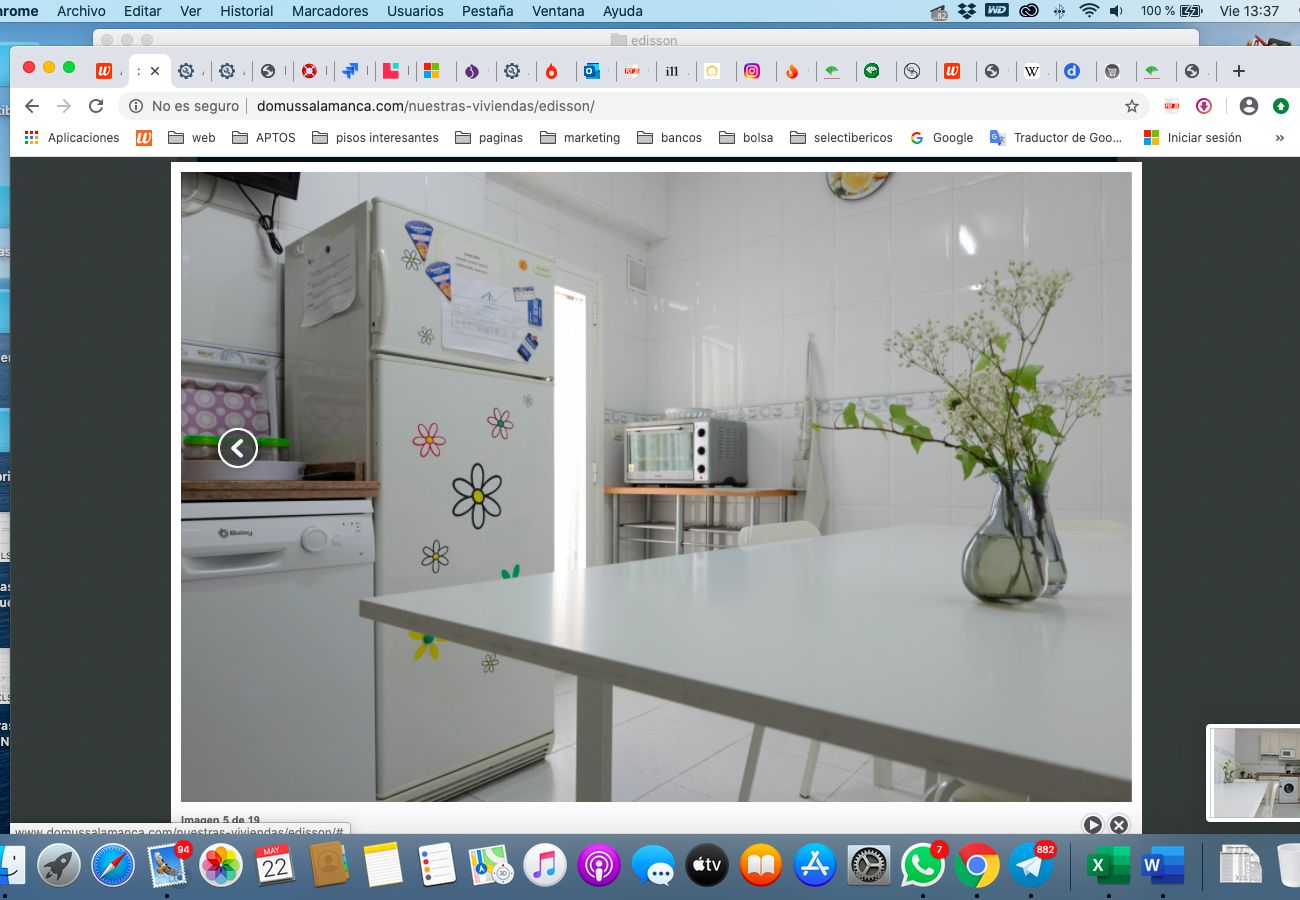
Task: Open iTunes music app in Dock
Action: click(x=545, y=864)
